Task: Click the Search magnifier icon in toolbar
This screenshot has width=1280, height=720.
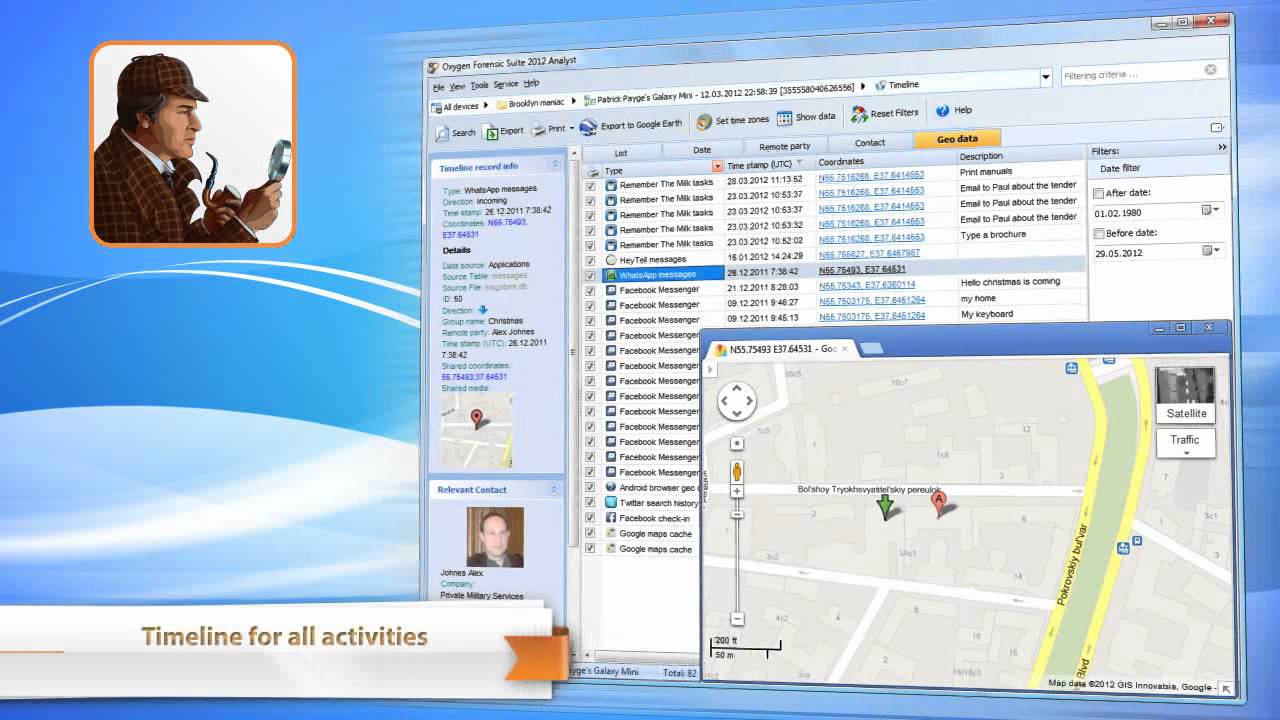Action: [442, 133]
